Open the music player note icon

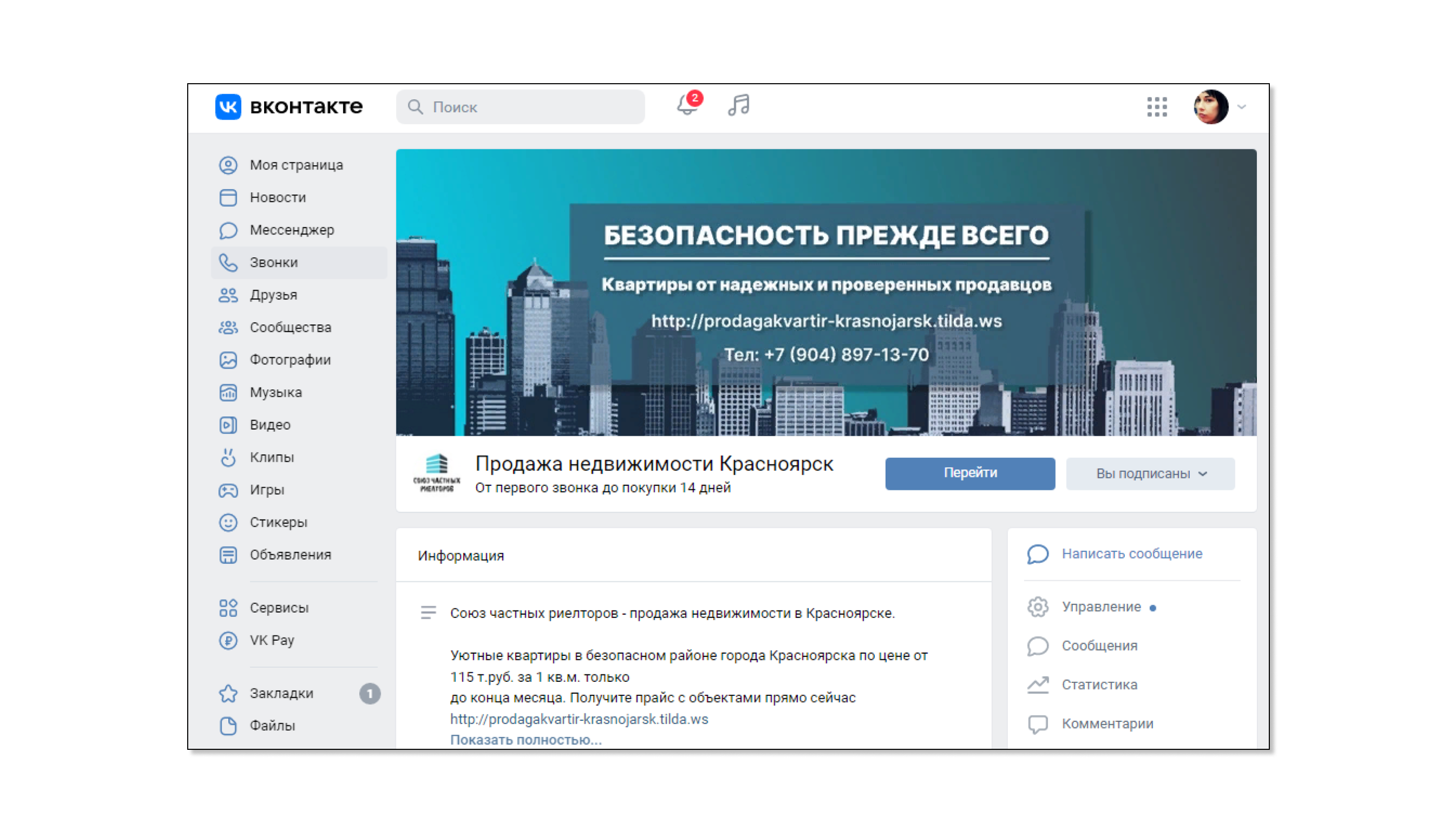pos(738,105)
